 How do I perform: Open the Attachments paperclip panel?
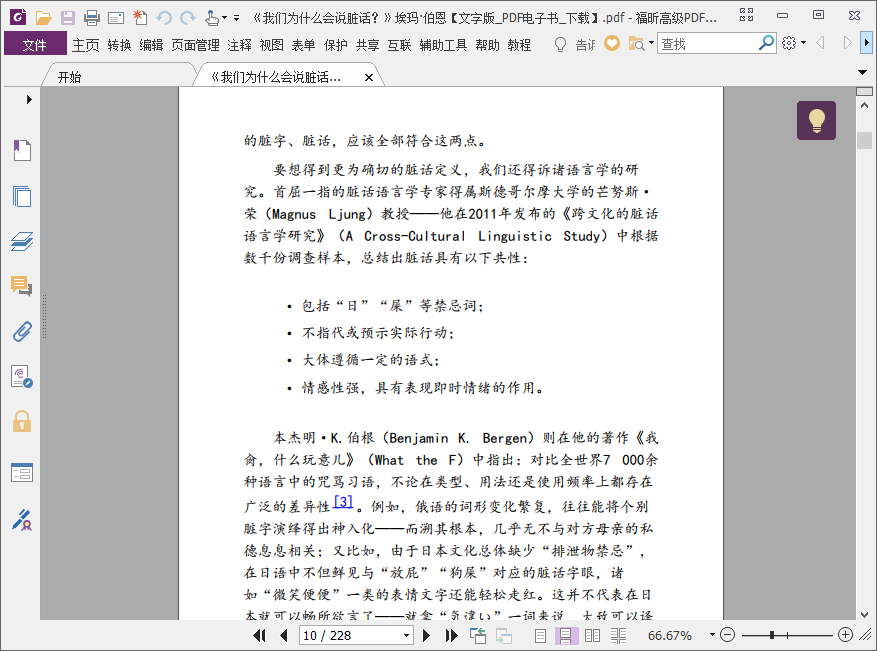(x=22, y=332)
